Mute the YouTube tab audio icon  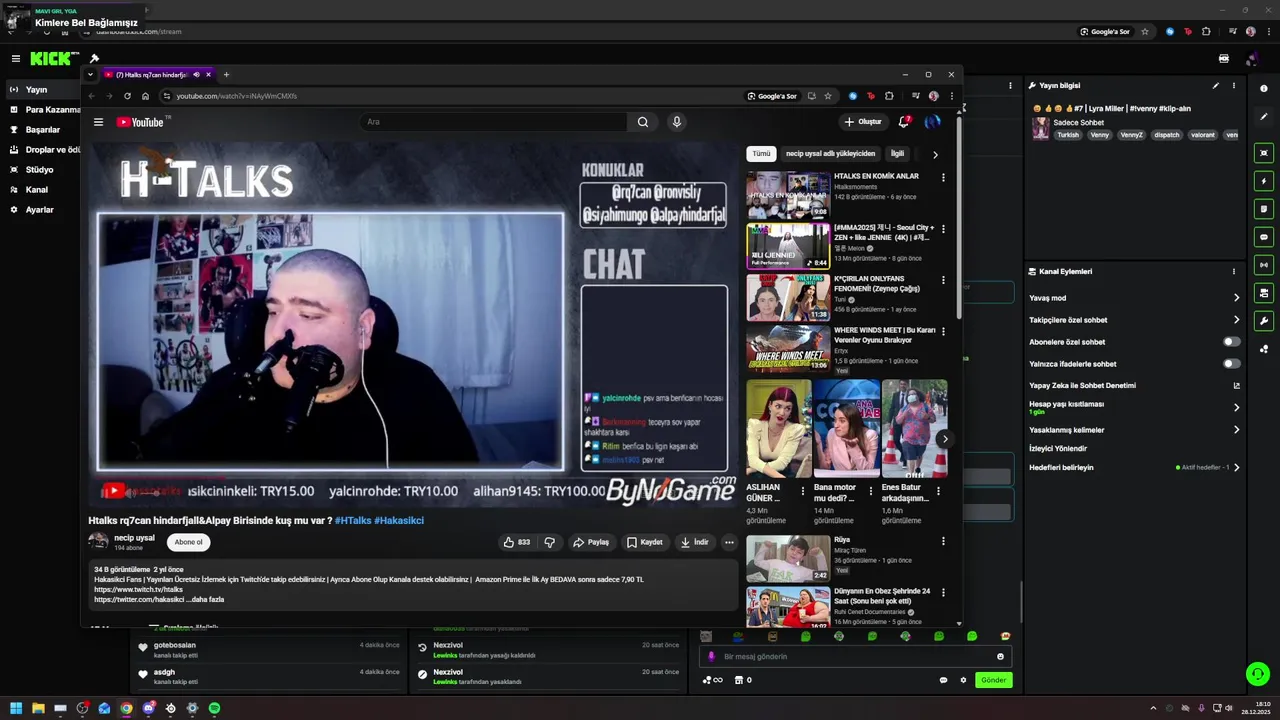[x=196, y=75]
